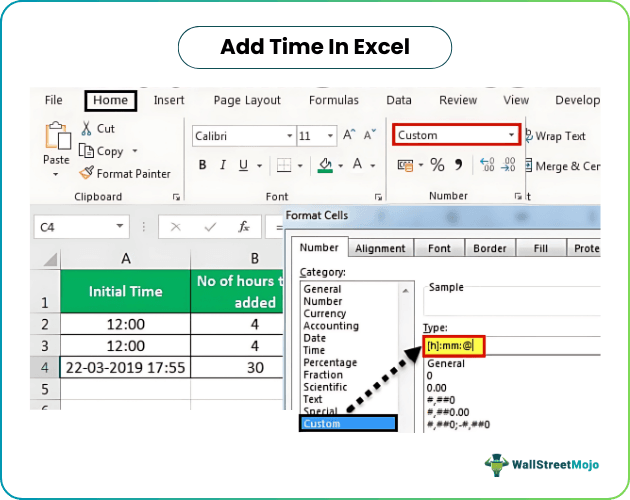Viewport: 630px width, 500px height.
Task: Open Clipboard dialog launcher
Action: click(176, 197)
